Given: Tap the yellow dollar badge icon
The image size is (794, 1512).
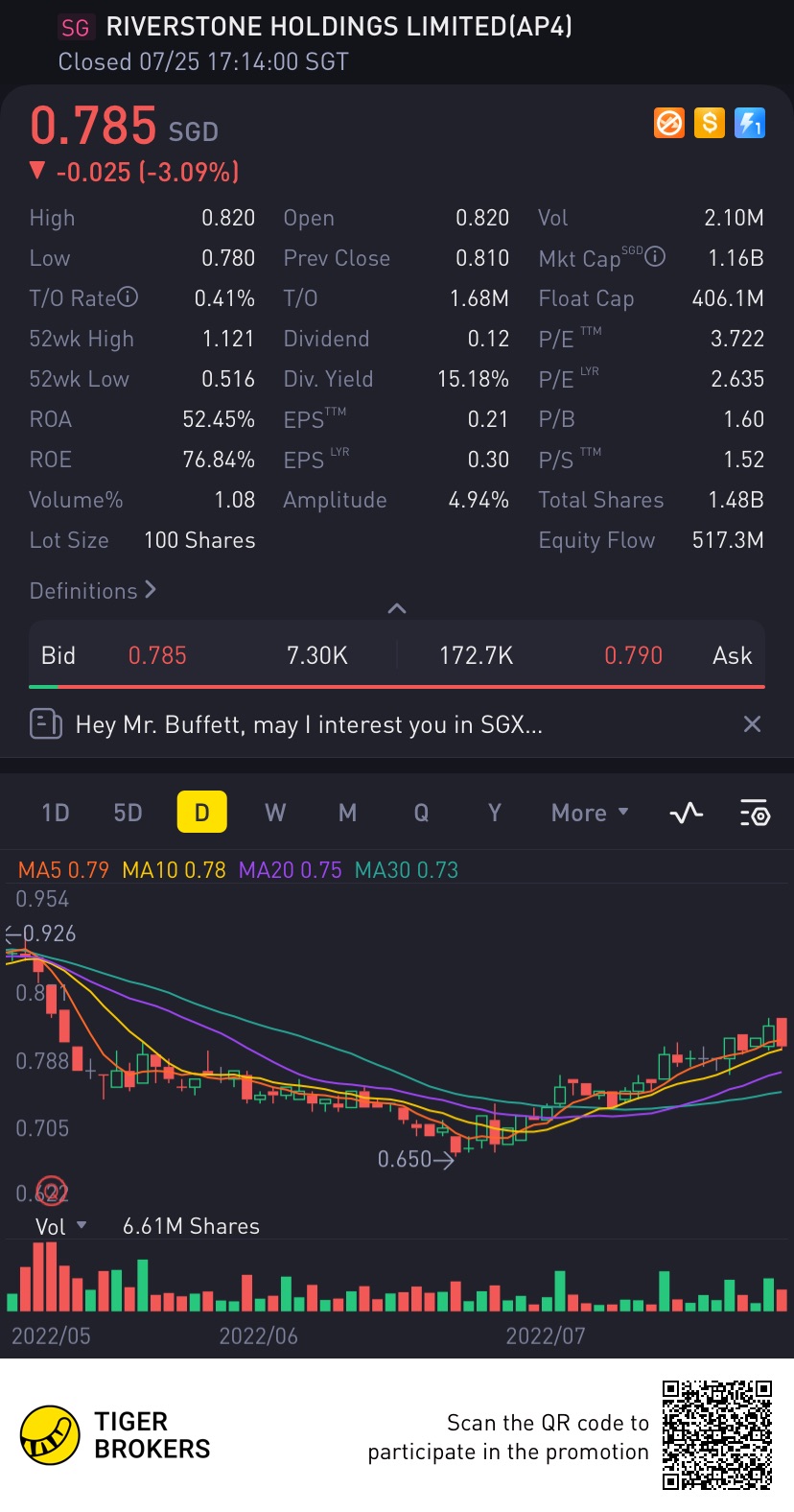Looking at the screenshot, I should coord(710,123).
